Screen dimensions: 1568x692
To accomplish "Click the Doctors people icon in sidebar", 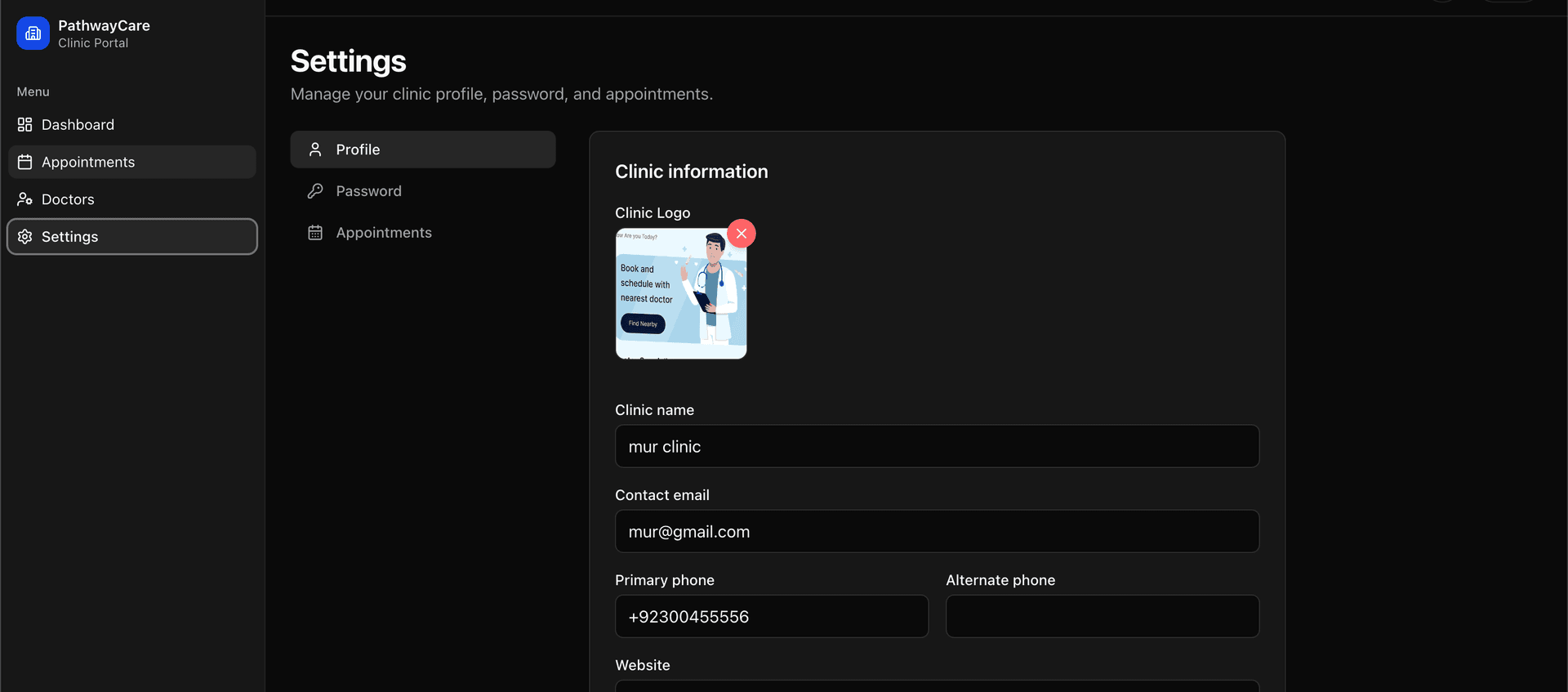I will (x=25, y=199).
